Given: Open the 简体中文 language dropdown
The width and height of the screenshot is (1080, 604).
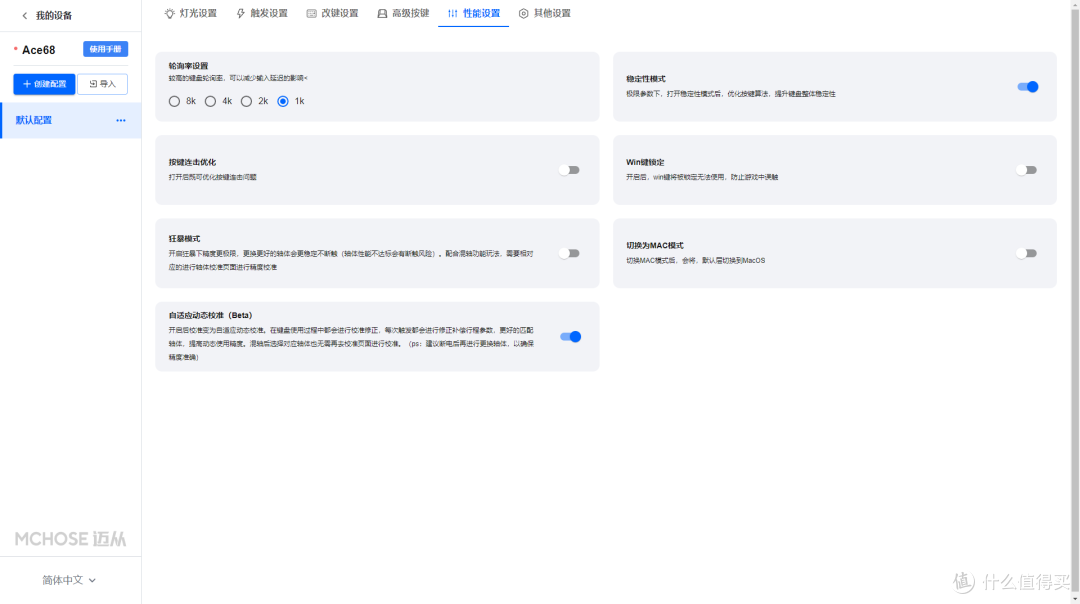Looking at the screenshot, I should (x=69, y=580).
